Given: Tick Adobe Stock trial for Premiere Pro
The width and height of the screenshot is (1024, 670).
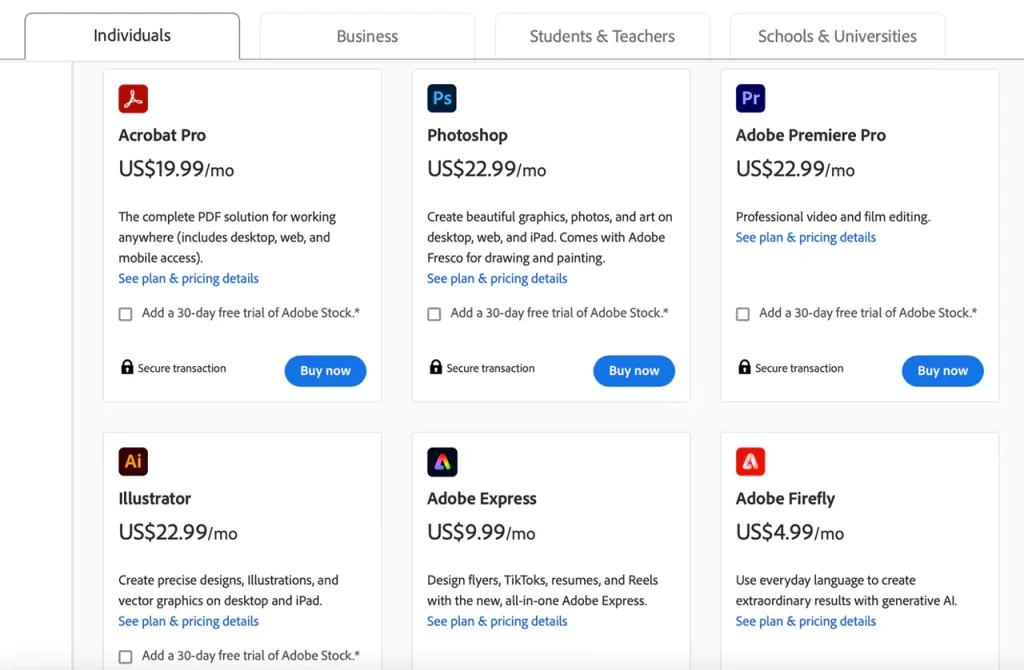Looking at the screenshot, I should (743, 314).
